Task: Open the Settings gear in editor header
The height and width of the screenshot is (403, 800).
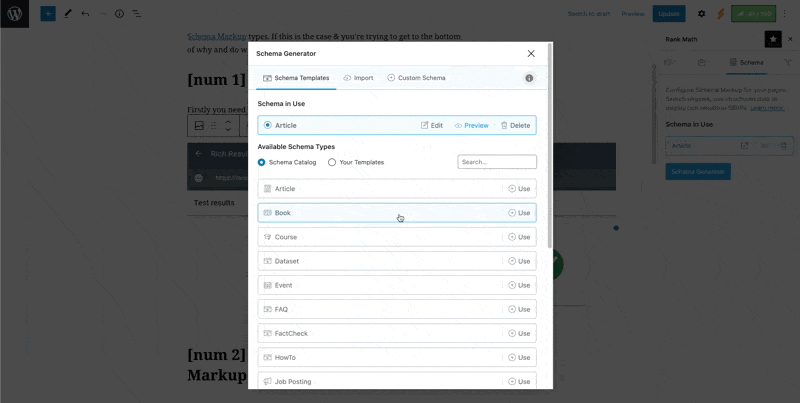Action: click(702, 14)
